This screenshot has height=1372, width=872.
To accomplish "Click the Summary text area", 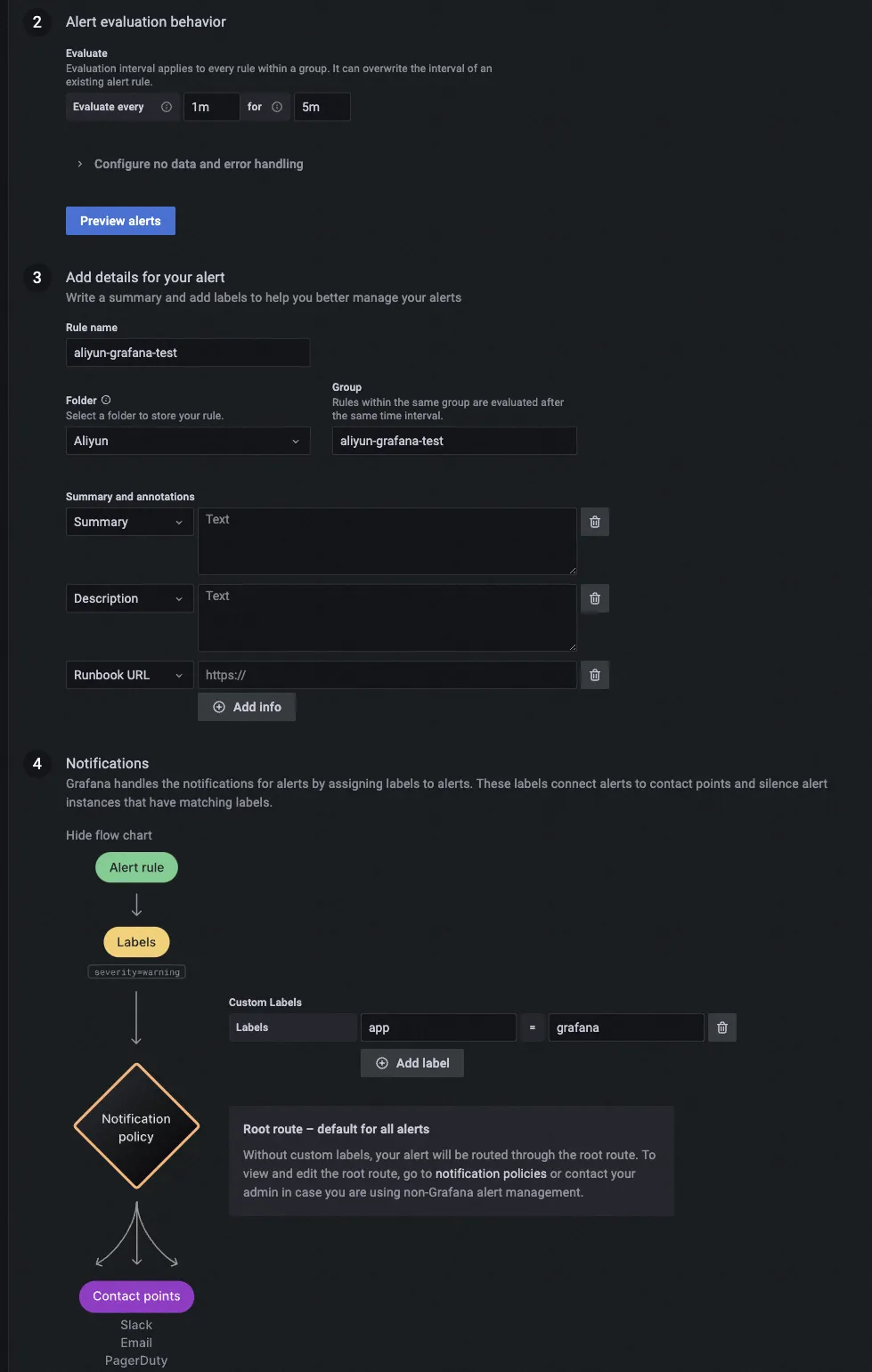I will pyautogui.click(x=387, y=541).
